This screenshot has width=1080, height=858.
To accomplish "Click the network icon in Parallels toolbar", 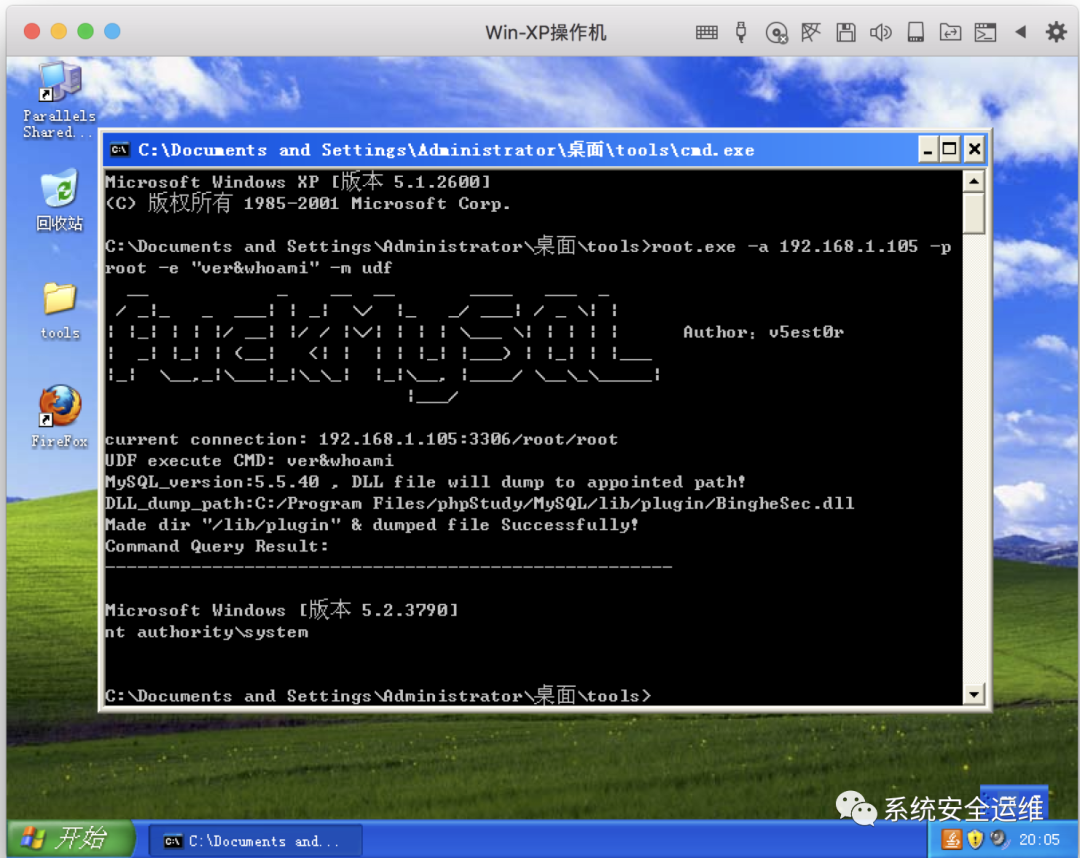I will click(x=811, y=32).
